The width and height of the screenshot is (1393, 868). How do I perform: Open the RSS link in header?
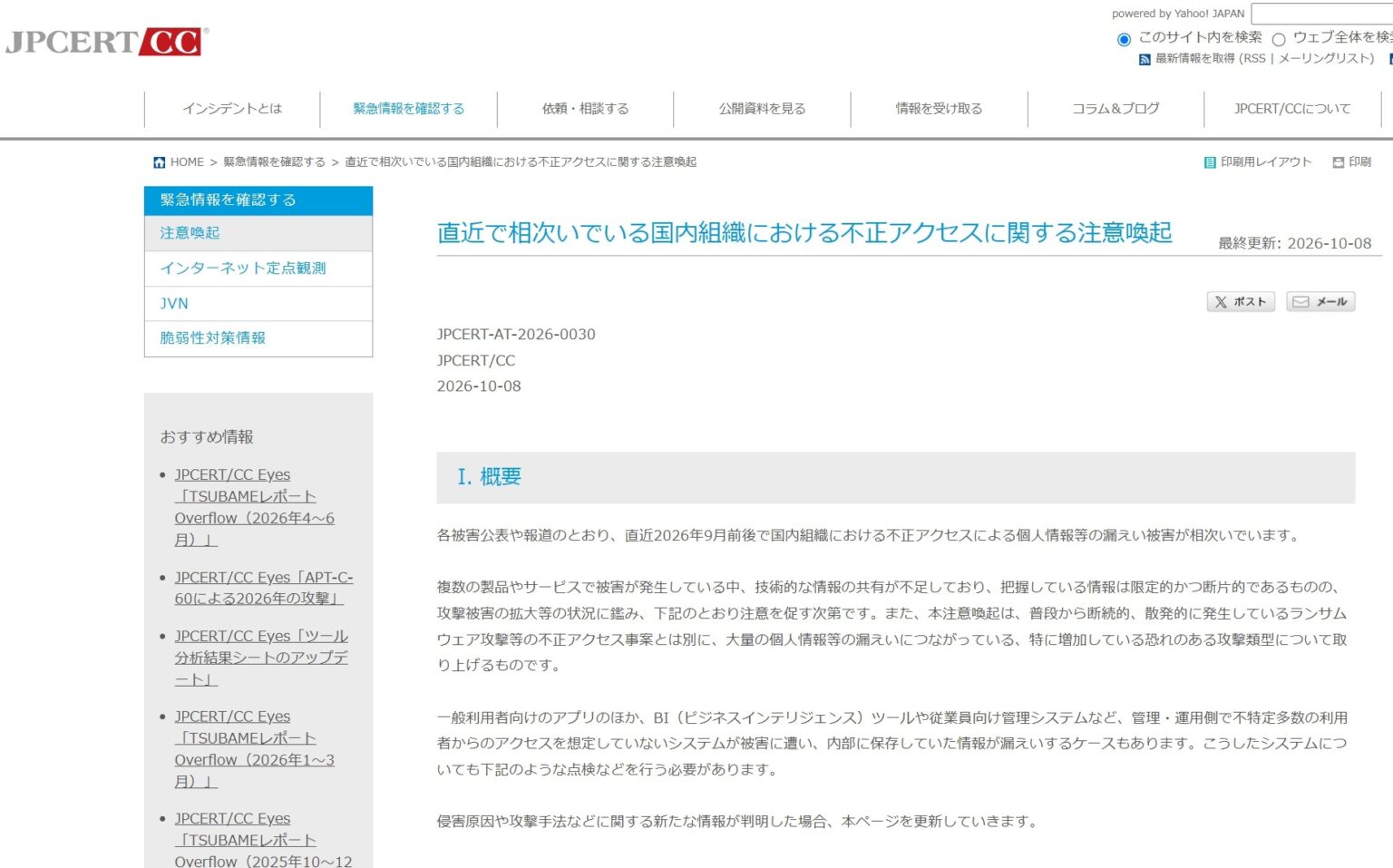click(x=1254, y=59)
